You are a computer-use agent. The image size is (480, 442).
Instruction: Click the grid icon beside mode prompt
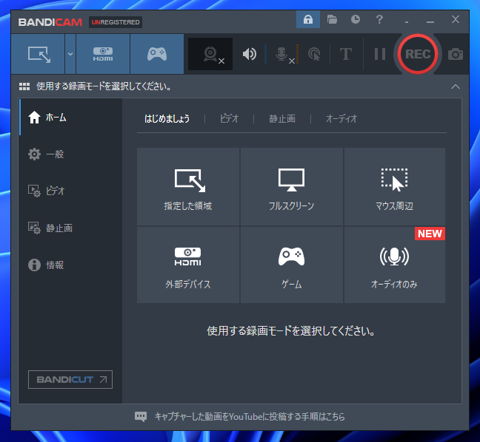point(24,87)
